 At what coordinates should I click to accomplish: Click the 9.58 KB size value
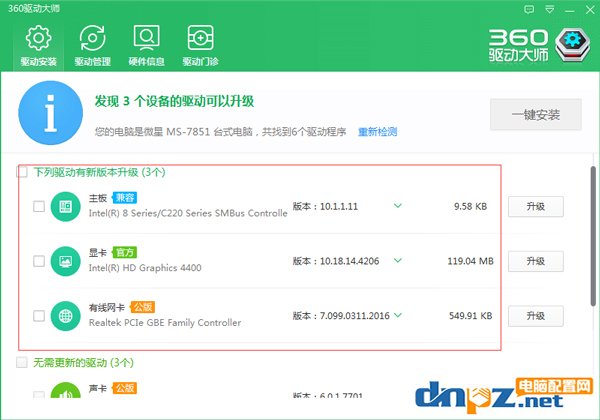[470, 207]
